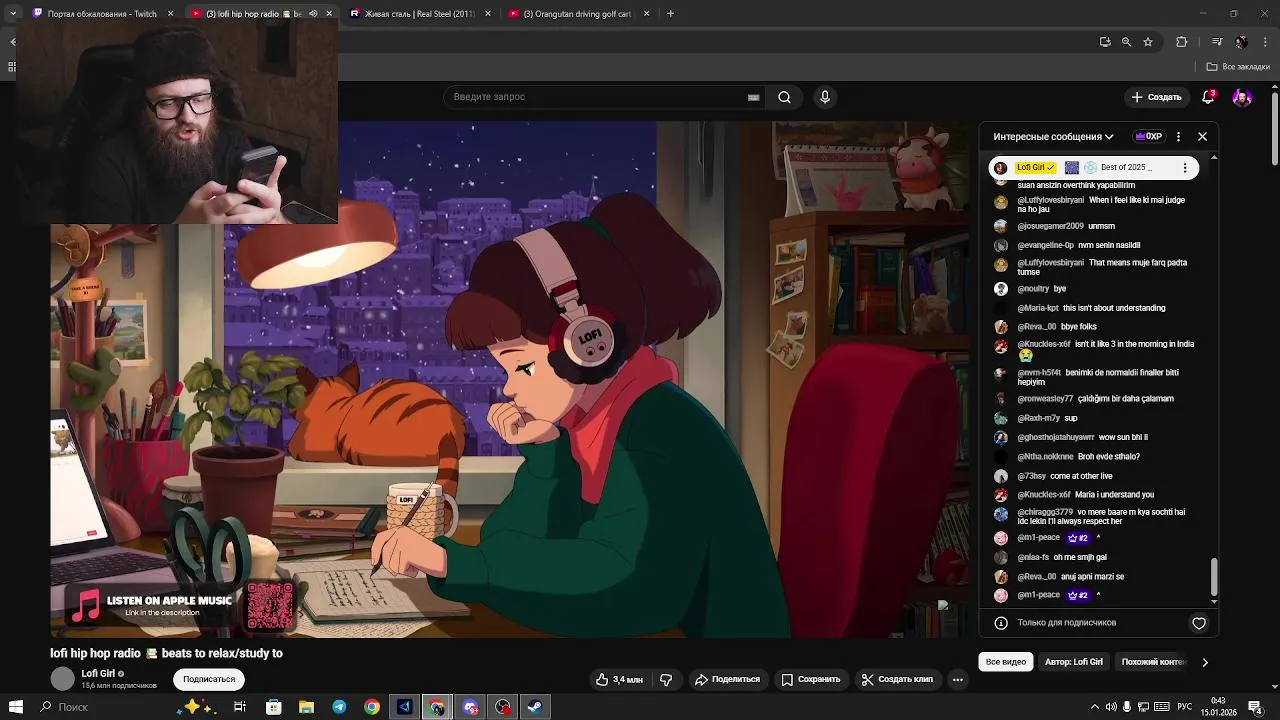Click the YouTube search magnifier button

(x=785, y=97)
